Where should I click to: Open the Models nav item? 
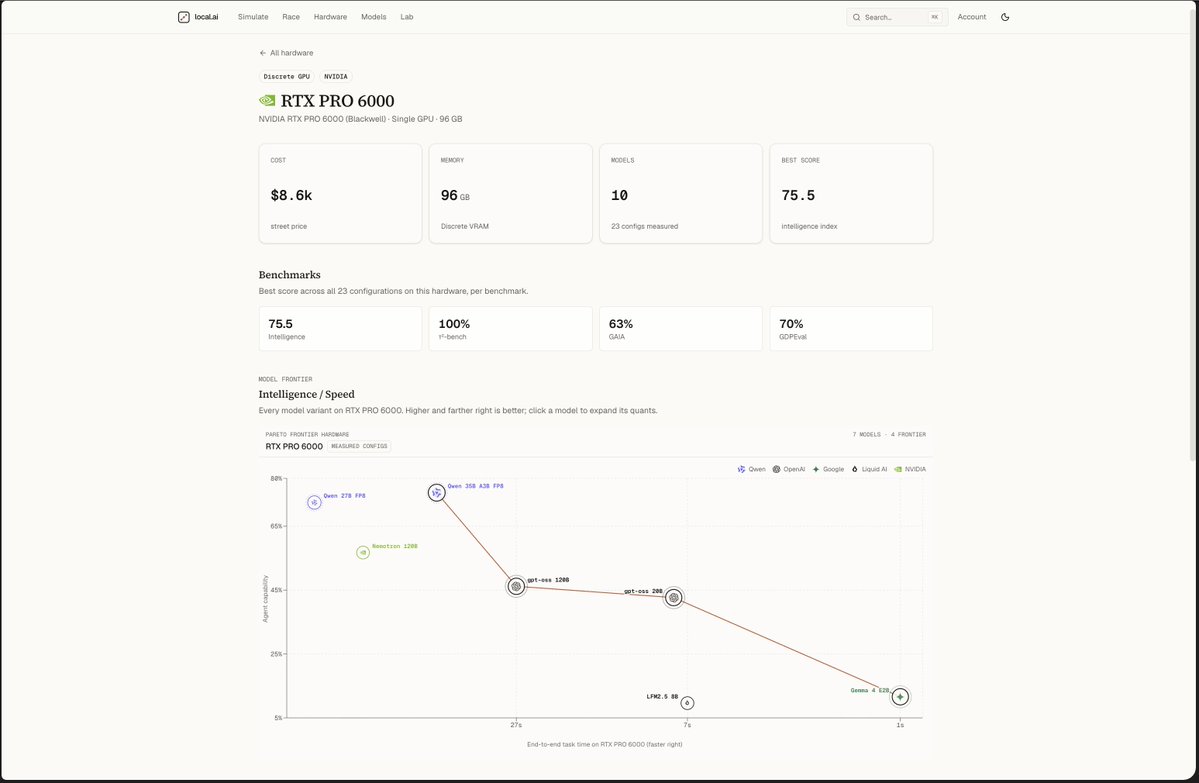click(373, 17)
